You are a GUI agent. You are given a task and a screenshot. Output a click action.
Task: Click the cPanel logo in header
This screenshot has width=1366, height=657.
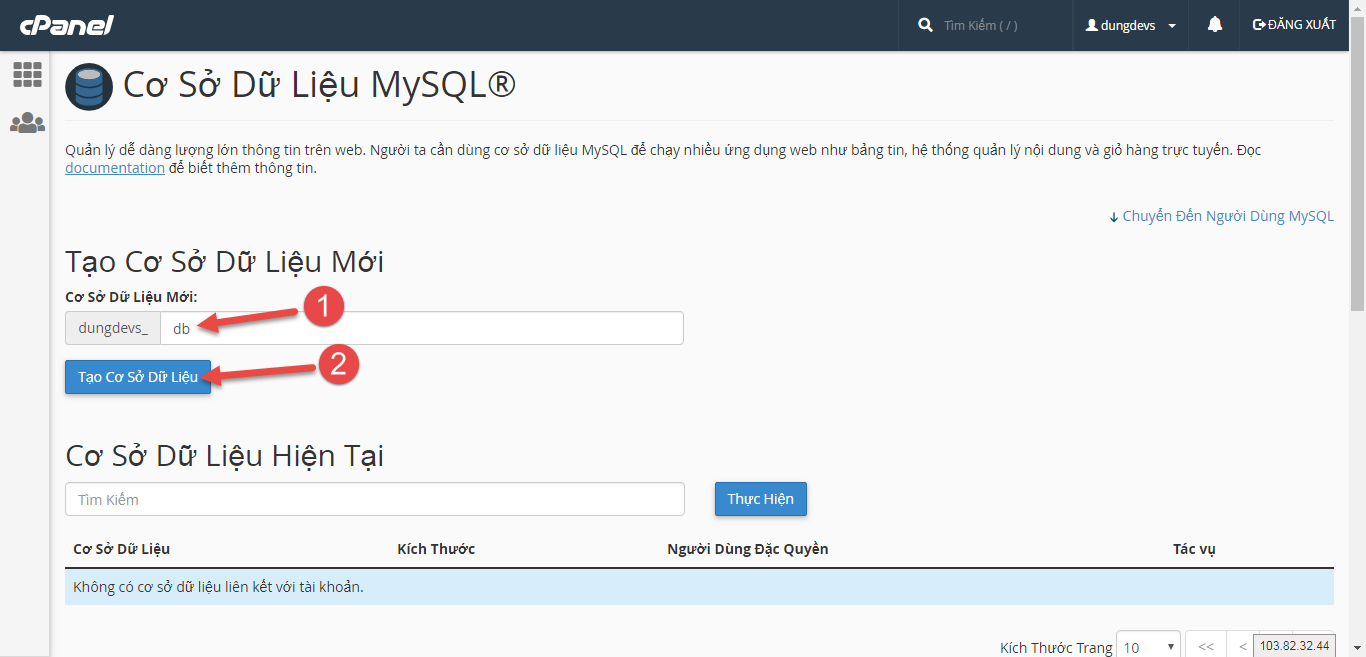(x=69, y=25)
